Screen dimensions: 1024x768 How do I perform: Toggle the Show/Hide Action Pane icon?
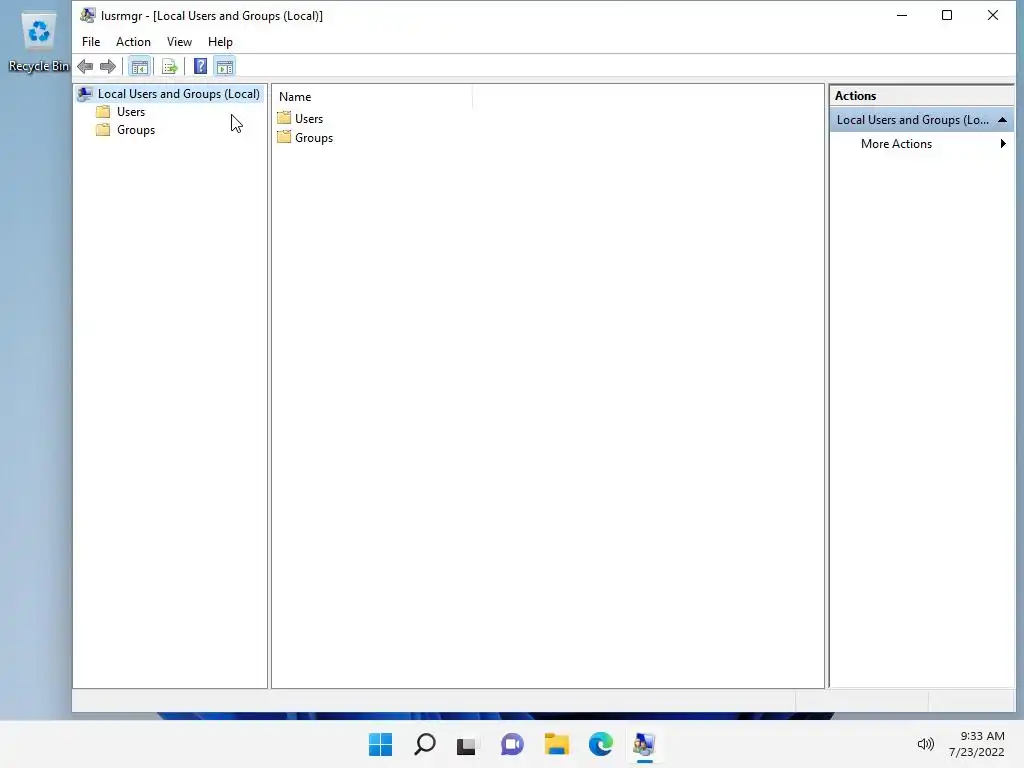[225, 67]
